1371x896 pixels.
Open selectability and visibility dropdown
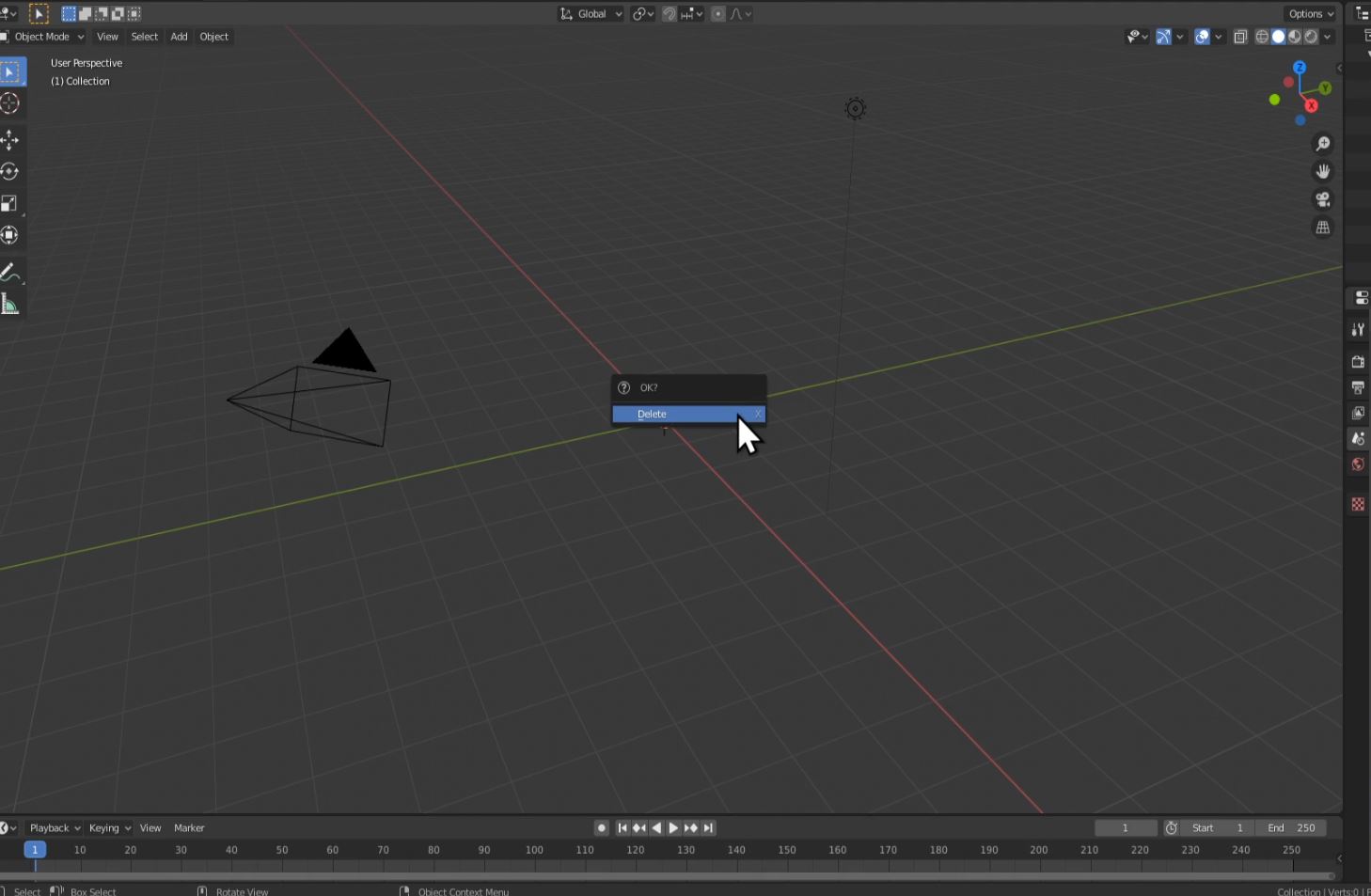click(1137, 37)
